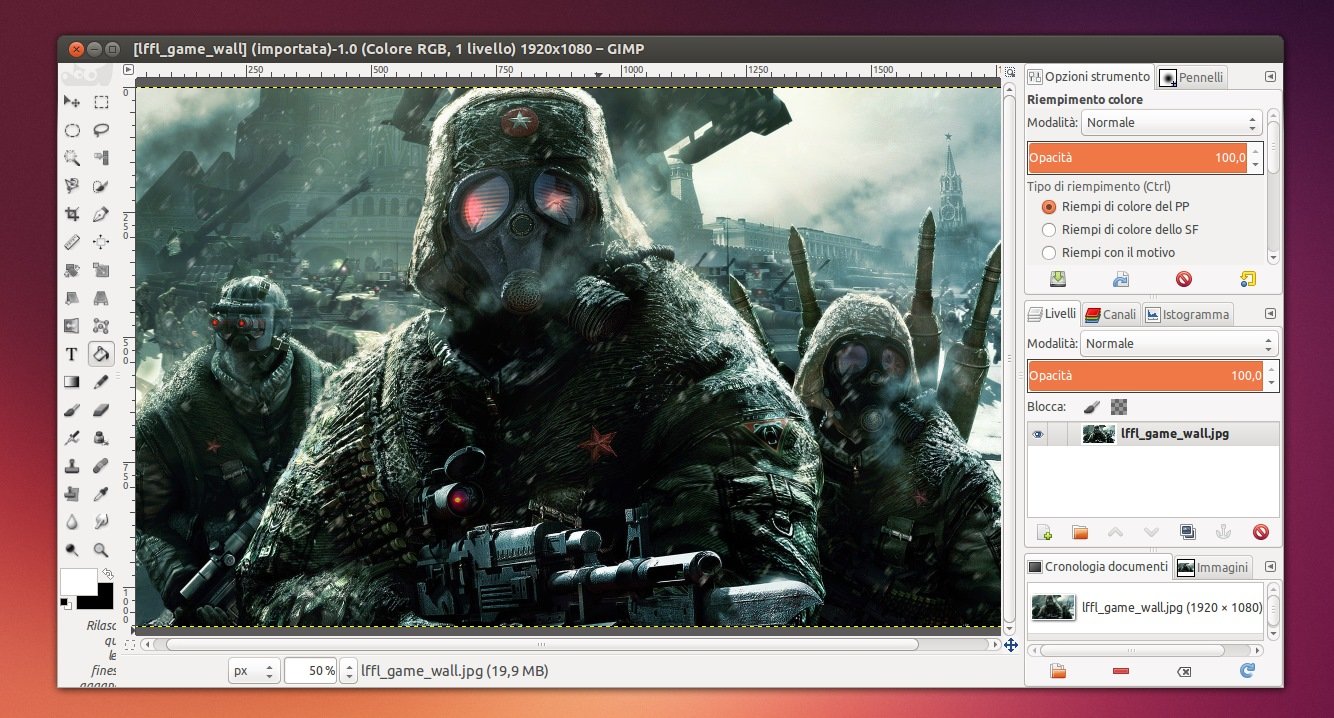Screen dimensions: 1334x718
Task: Create a new layer in Livelli panel
Action: coord(1045,532)
